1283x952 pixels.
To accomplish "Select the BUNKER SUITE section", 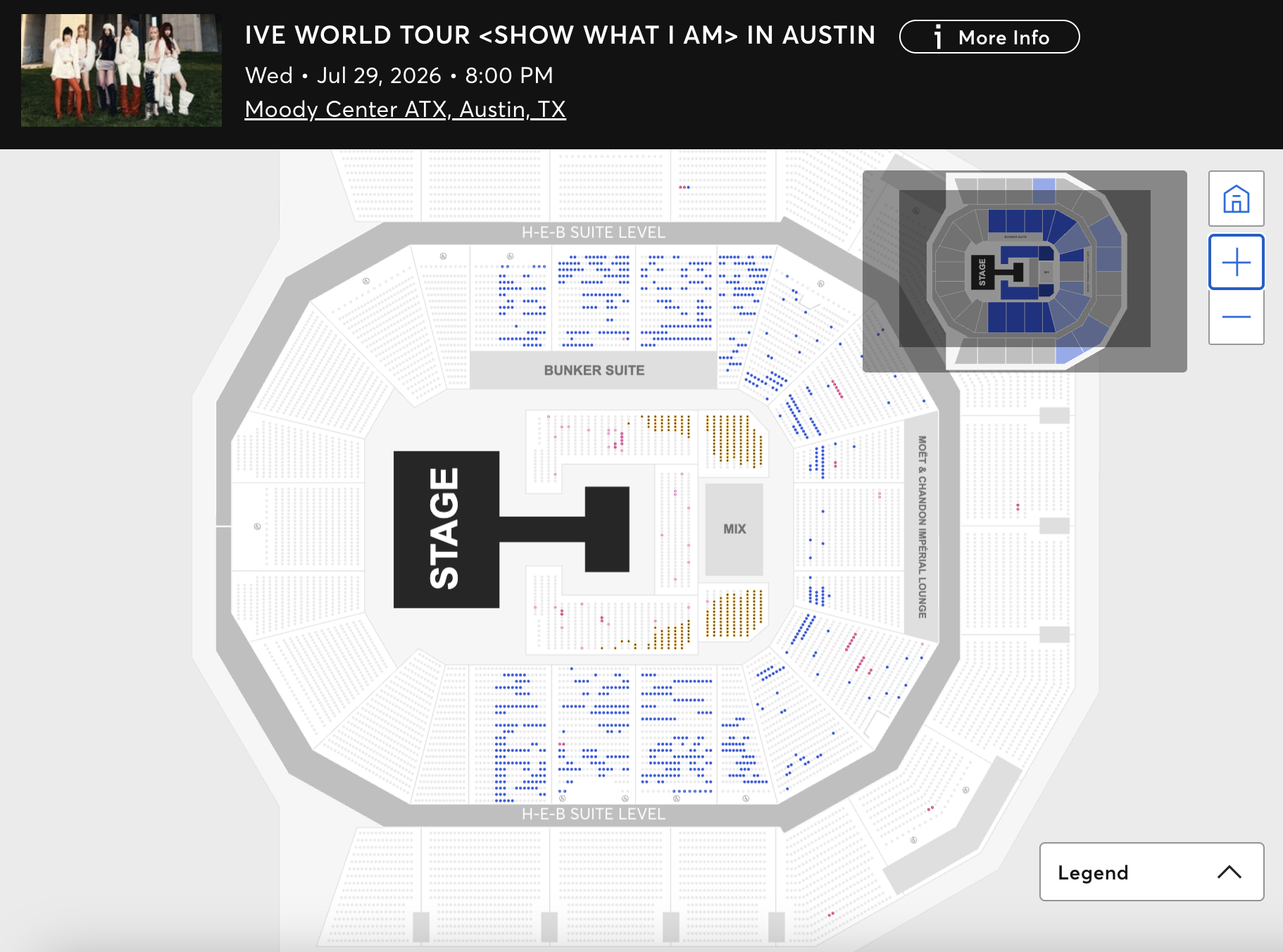I will [594, 370].
